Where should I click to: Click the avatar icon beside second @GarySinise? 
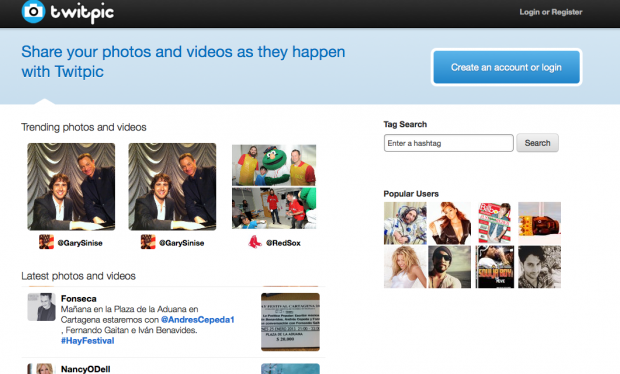(148, 242)
